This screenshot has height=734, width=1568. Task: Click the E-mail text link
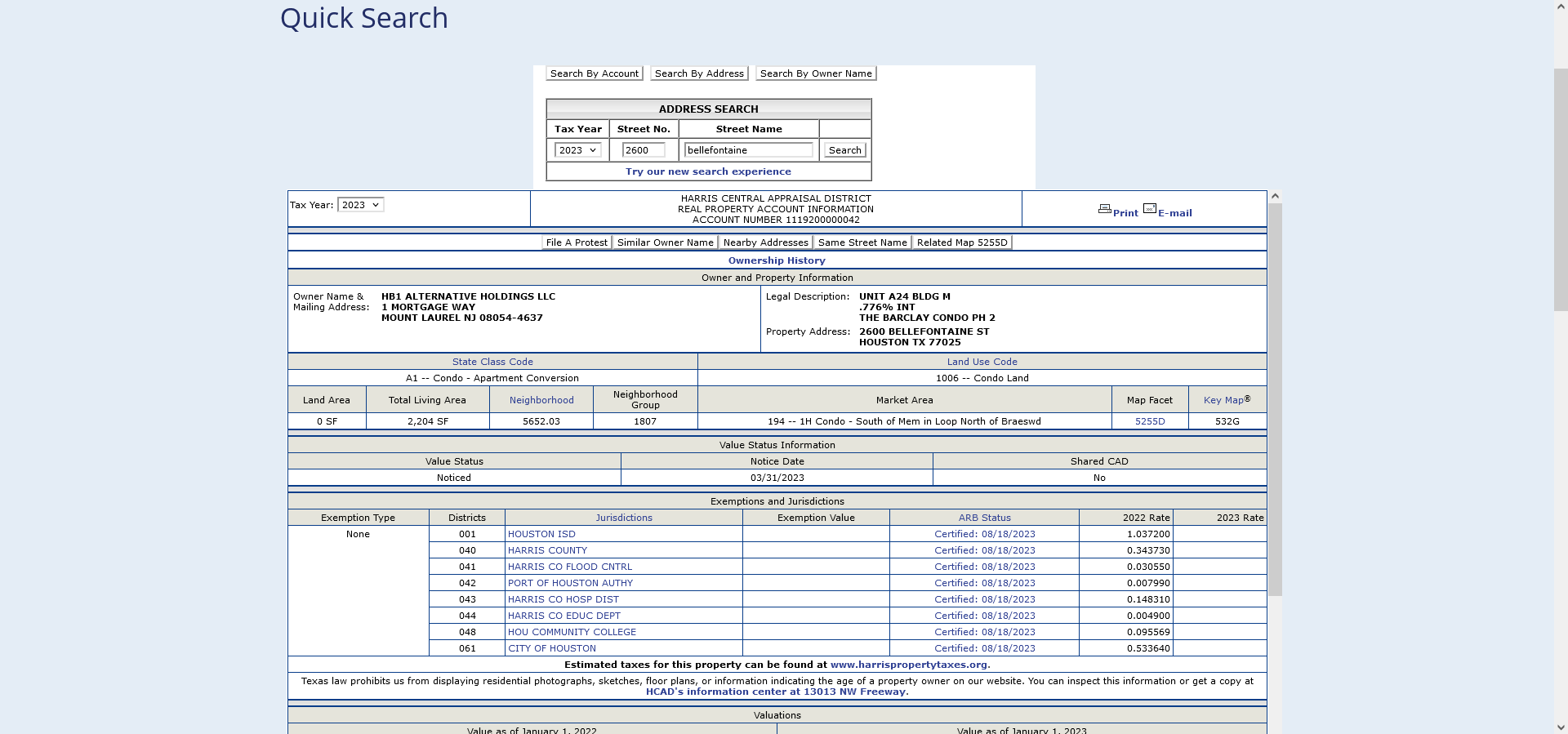pos(1175,213)
